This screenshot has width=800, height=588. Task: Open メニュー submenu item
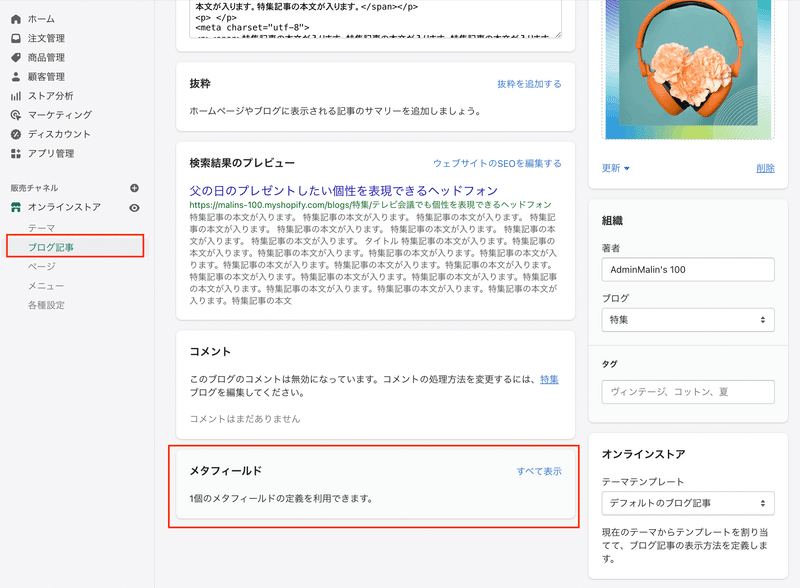click(x=46, y=286)
